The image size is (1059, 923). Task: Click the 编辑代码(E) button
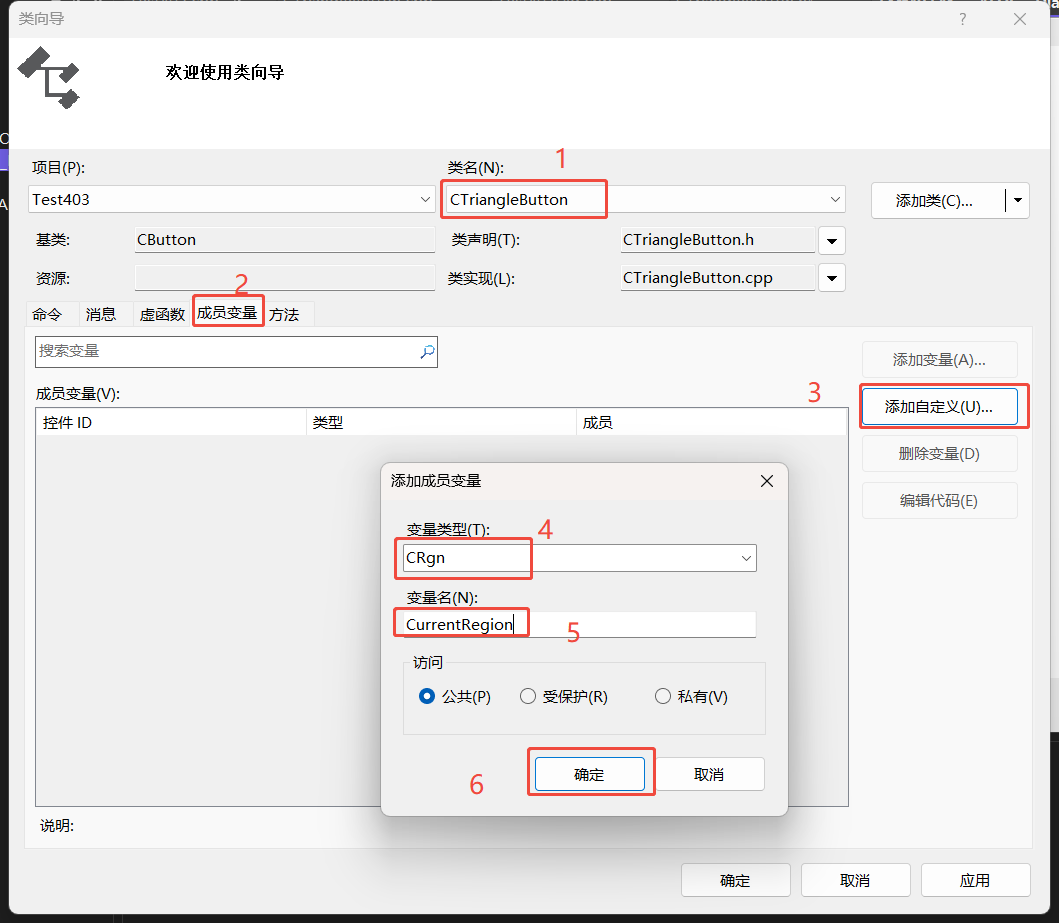coord(939,500)
